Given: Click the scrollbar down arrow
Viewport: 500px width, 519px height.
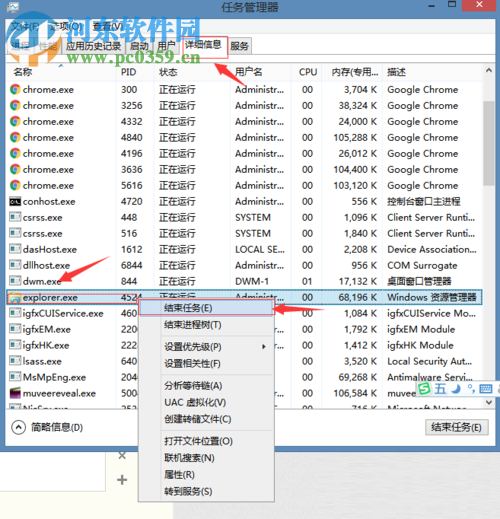Looking at the screenshot, I should pyautogui.click(x=489, y=402).
